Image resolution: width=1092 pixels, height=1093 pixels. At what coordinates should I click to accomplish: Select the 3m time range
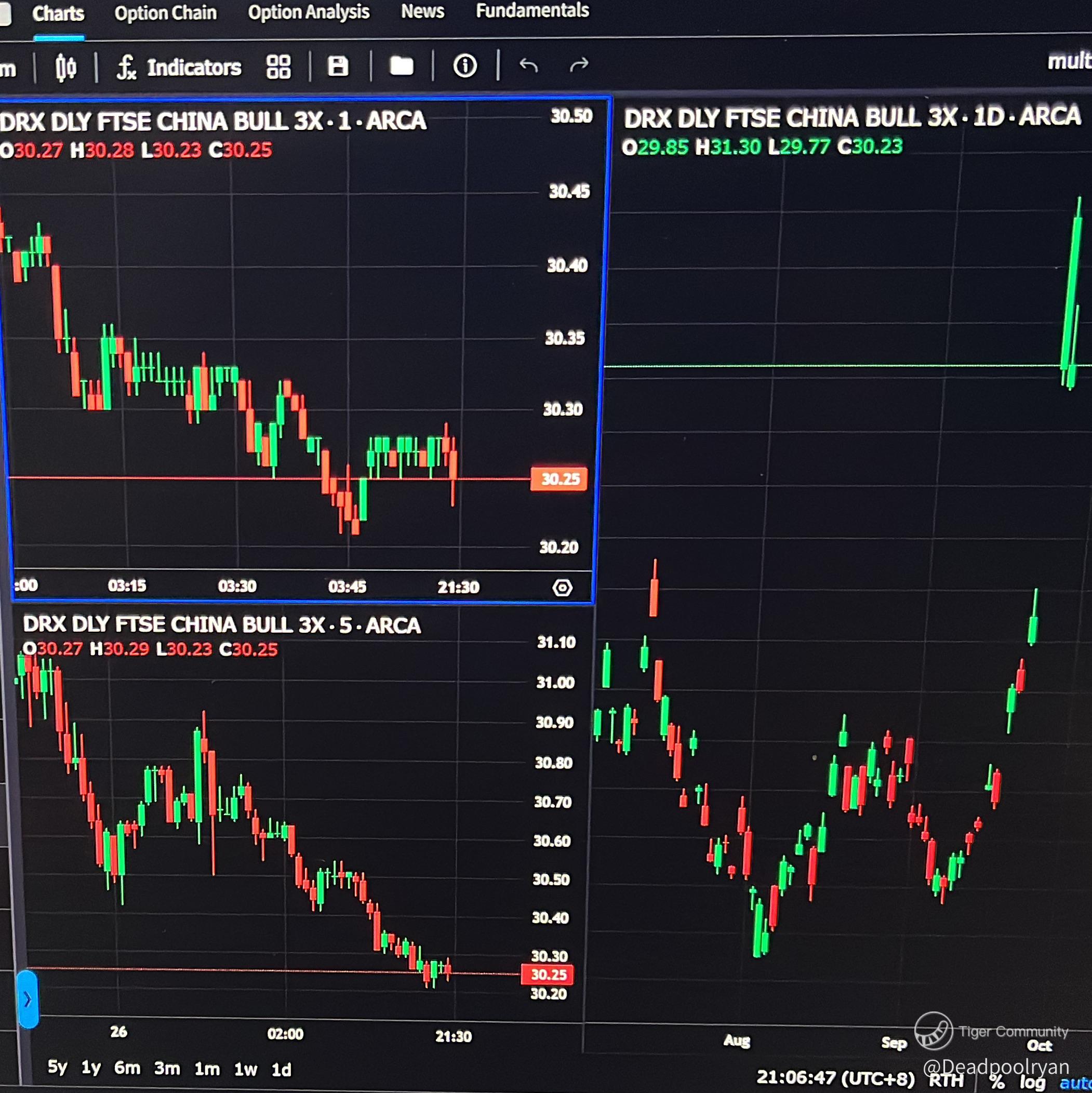pyautogui.click(x=167, y=1068)
